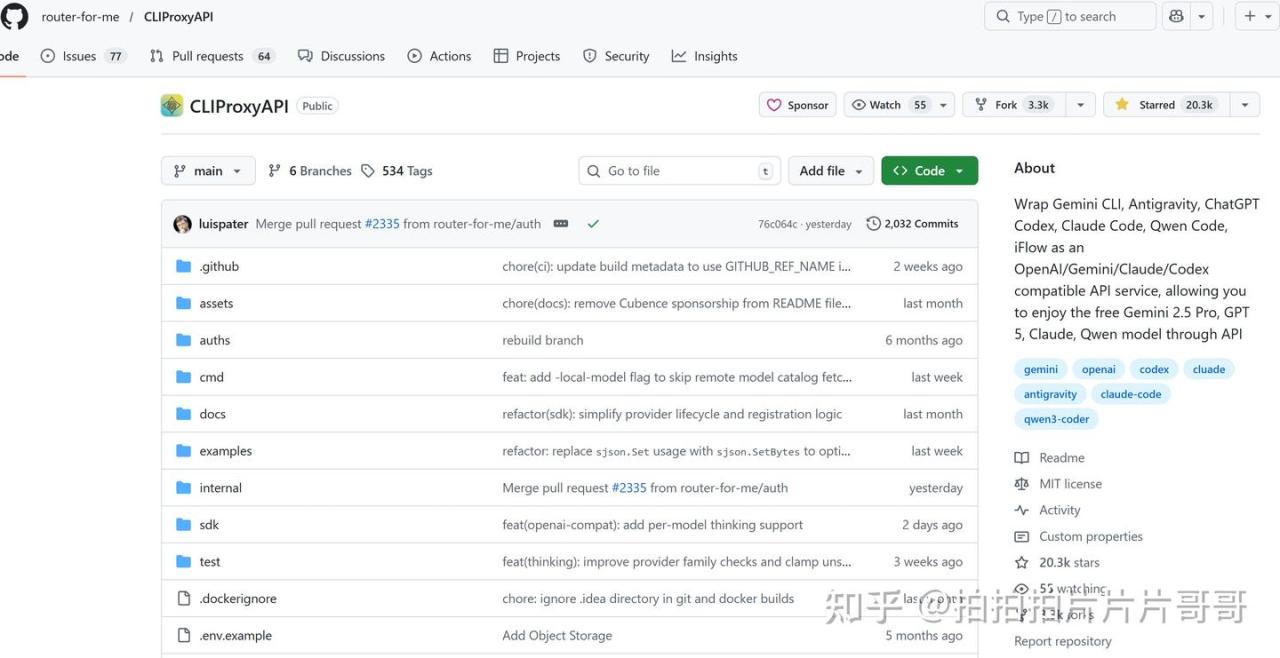Click the Go to file search field
Screen dimensions: 1280x658
click(680, 171)
